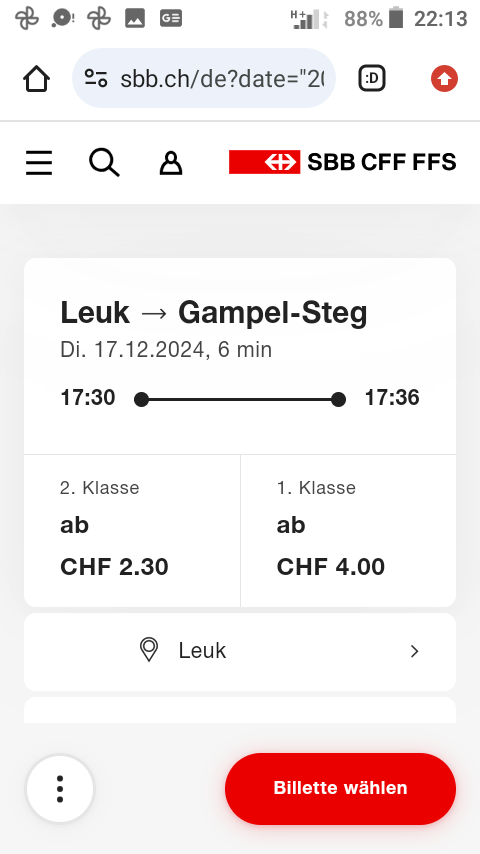Tap the magnifier search icon
This screenshot has width=480, height=854.
104,163
